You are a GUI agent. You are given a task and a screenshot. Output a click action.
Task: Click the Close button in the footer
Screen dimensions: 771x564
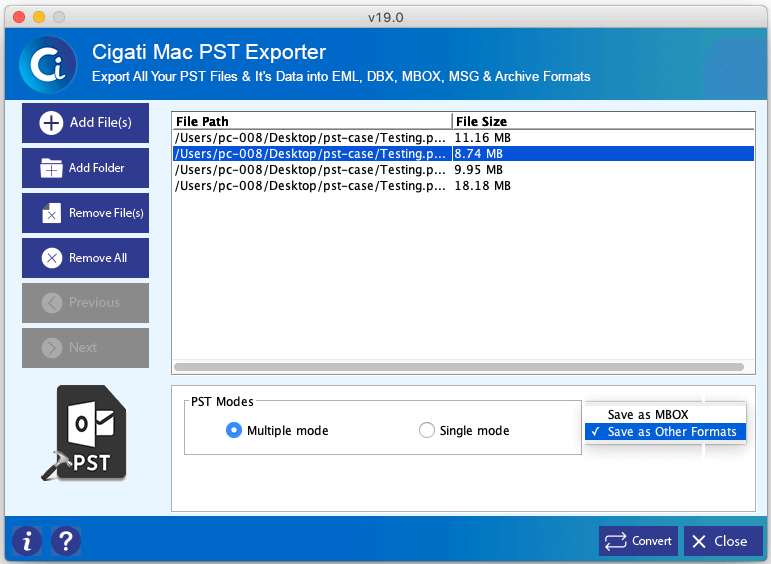[723, 541]
